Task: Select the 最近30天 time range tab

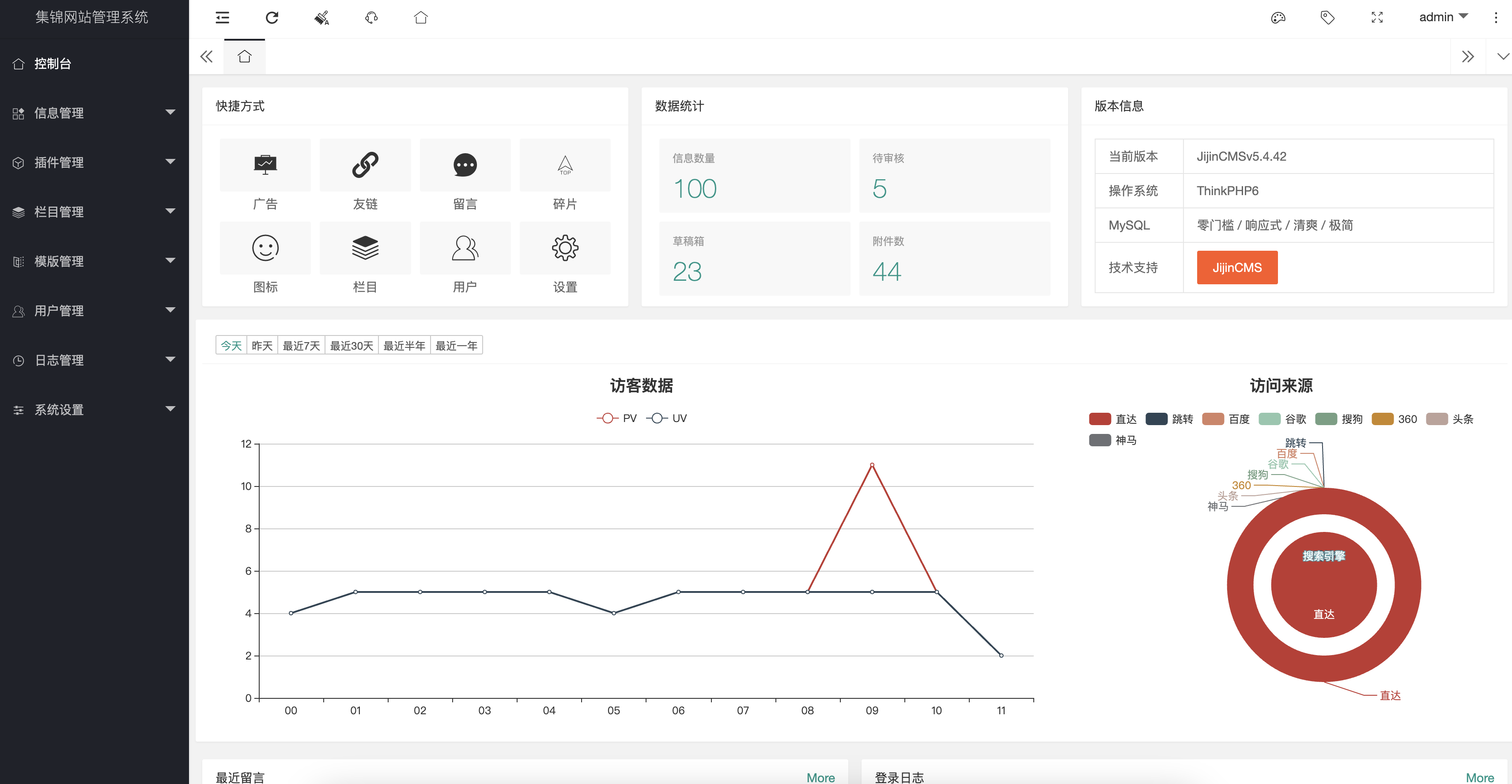Action: point(352,346)
